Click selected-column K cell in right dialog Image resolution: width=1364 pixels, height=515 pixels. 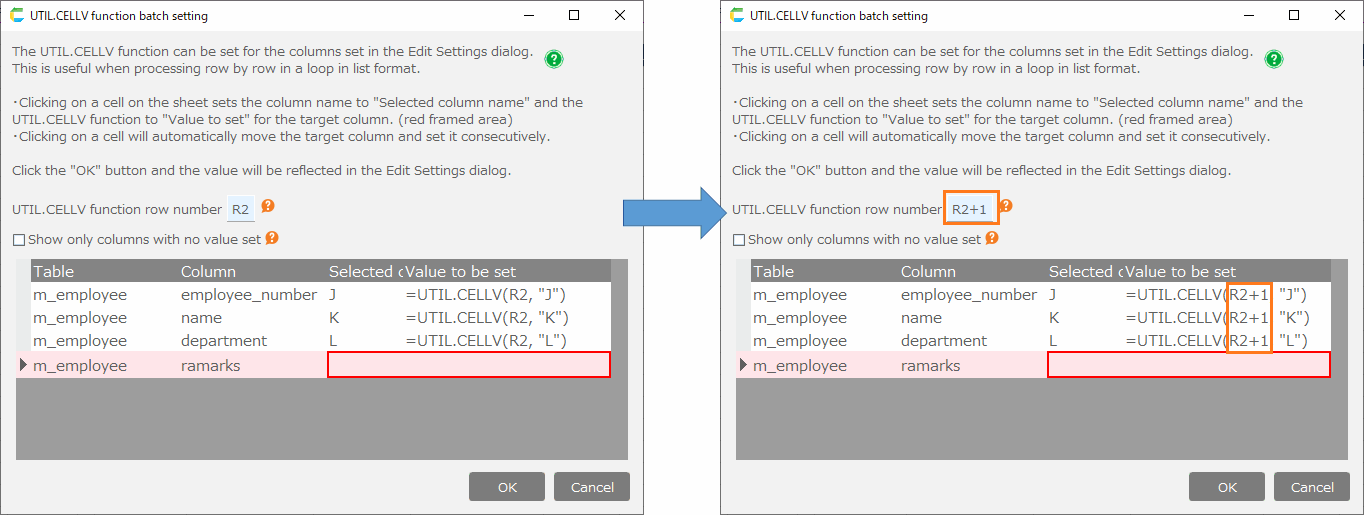point(1084,317)
